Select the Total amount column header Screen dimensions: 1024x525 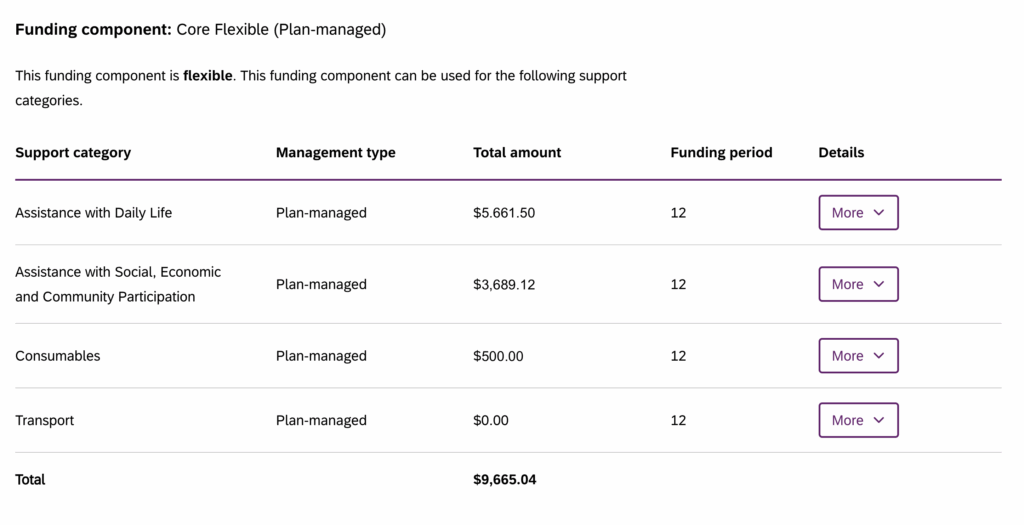coord(517,153)
